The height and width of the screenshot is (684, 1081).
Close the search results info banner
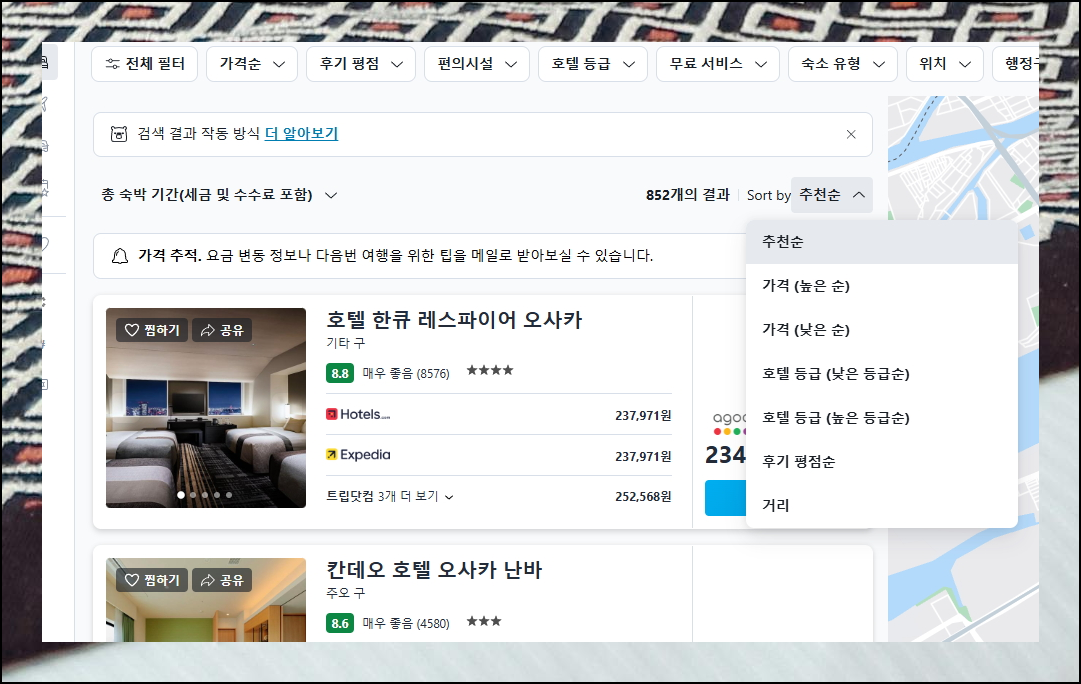tap(851, 134)
